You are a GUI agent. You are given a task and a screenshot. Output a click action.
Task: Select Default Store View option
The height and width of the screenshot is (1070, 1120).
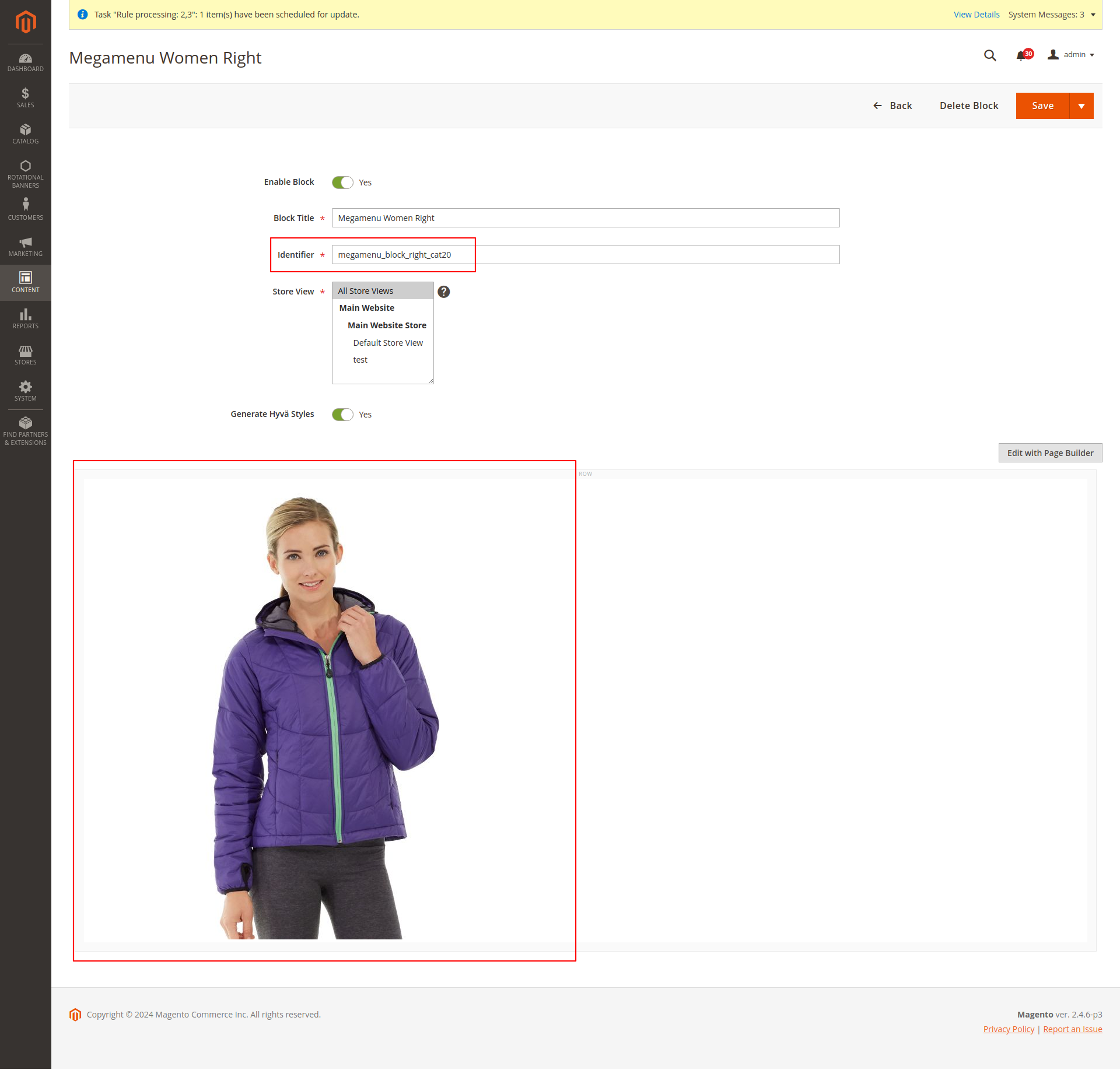click(x=388, y=343)
